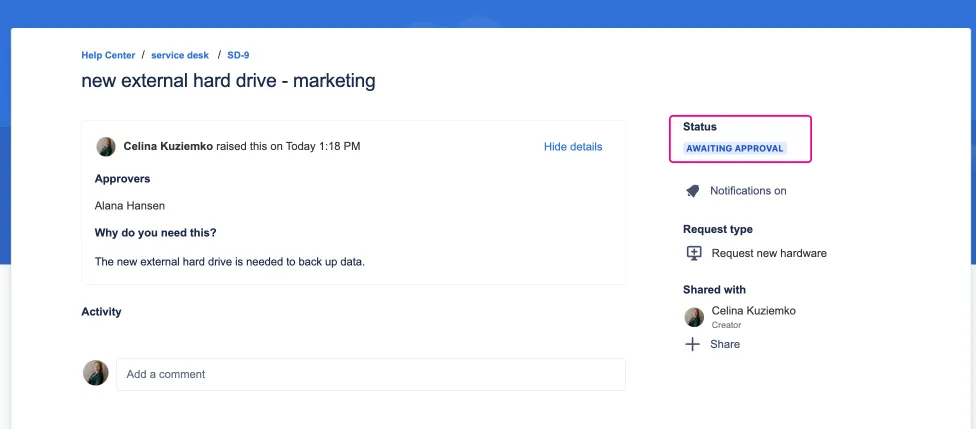The image size is (976, 429).
Task: Click the AWAITING APPROVAL status badge
Action: pyautogui.click(x=735, y=148)
